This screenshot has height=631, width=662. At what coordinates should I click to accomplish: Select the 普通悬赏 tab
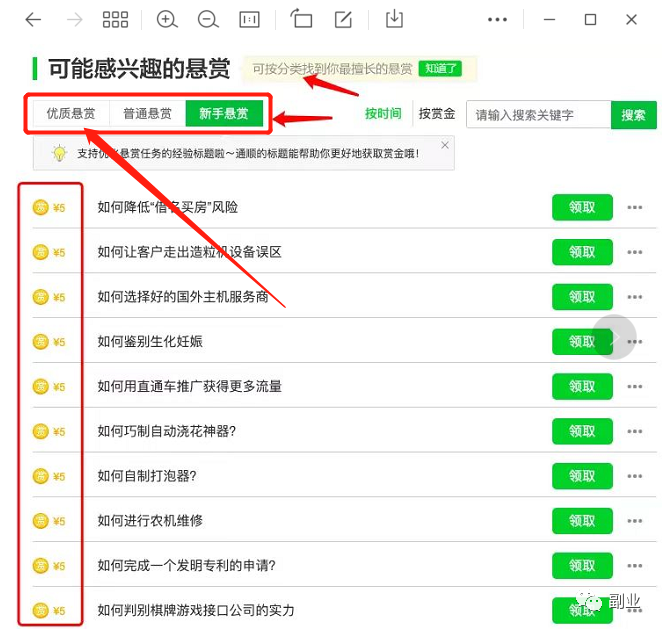[x=147, y=114]
